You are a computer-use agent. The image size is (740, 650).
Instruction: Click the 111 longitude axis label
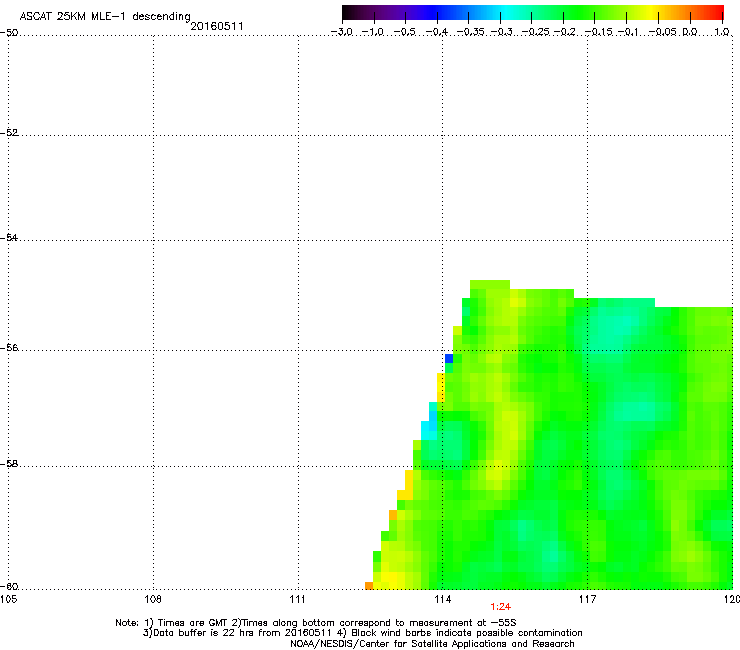click(298, 599)
